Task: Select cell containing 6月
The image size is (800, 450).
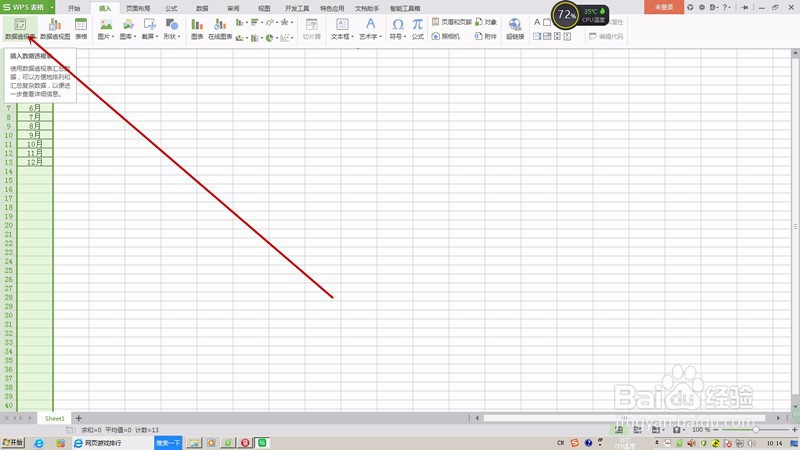Action: (x=35, y=108)
